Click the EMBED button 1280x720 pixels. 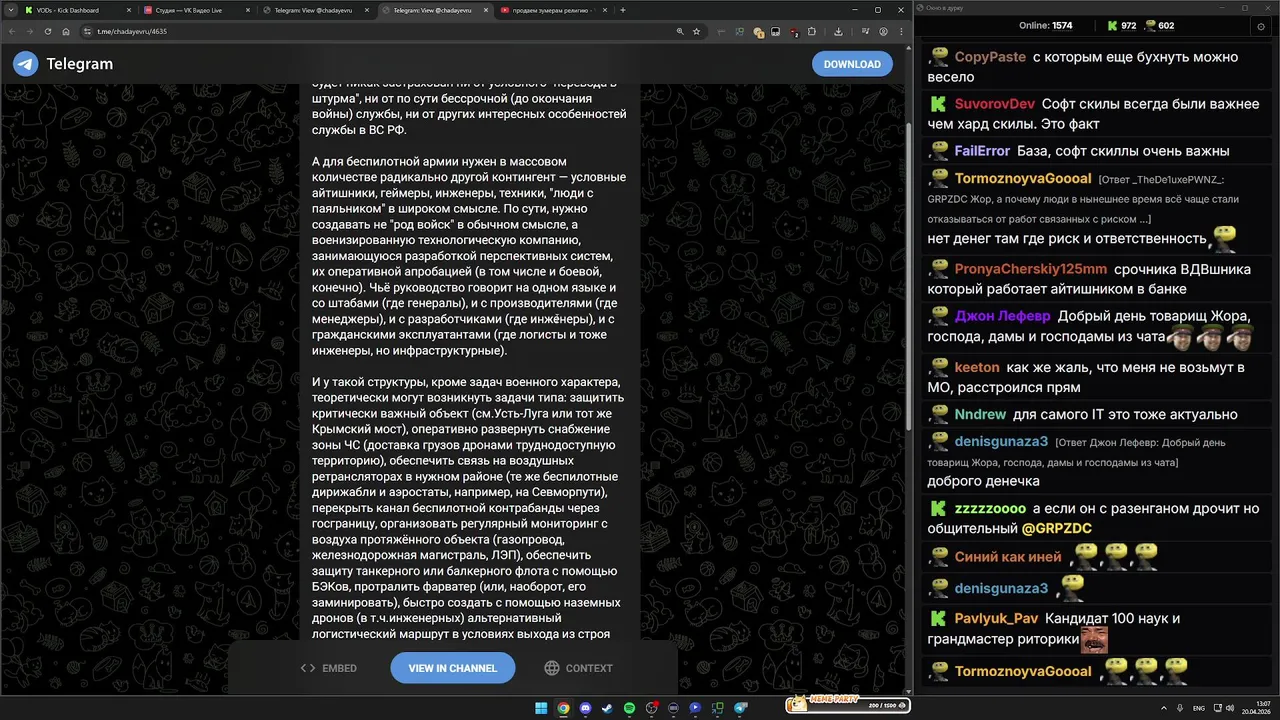[x=329, y=668]
